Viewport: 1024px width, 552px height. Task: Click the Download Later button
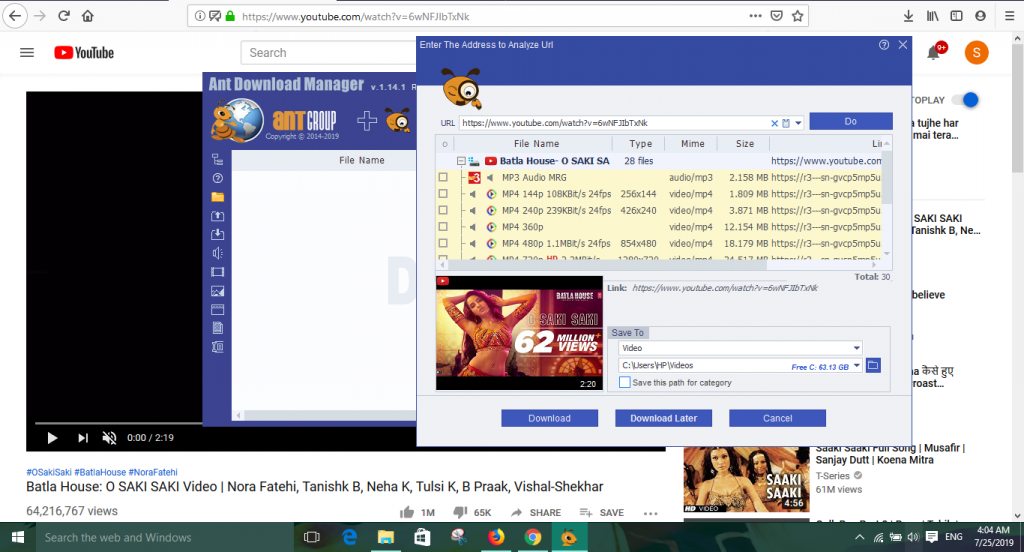coord(664,418)
